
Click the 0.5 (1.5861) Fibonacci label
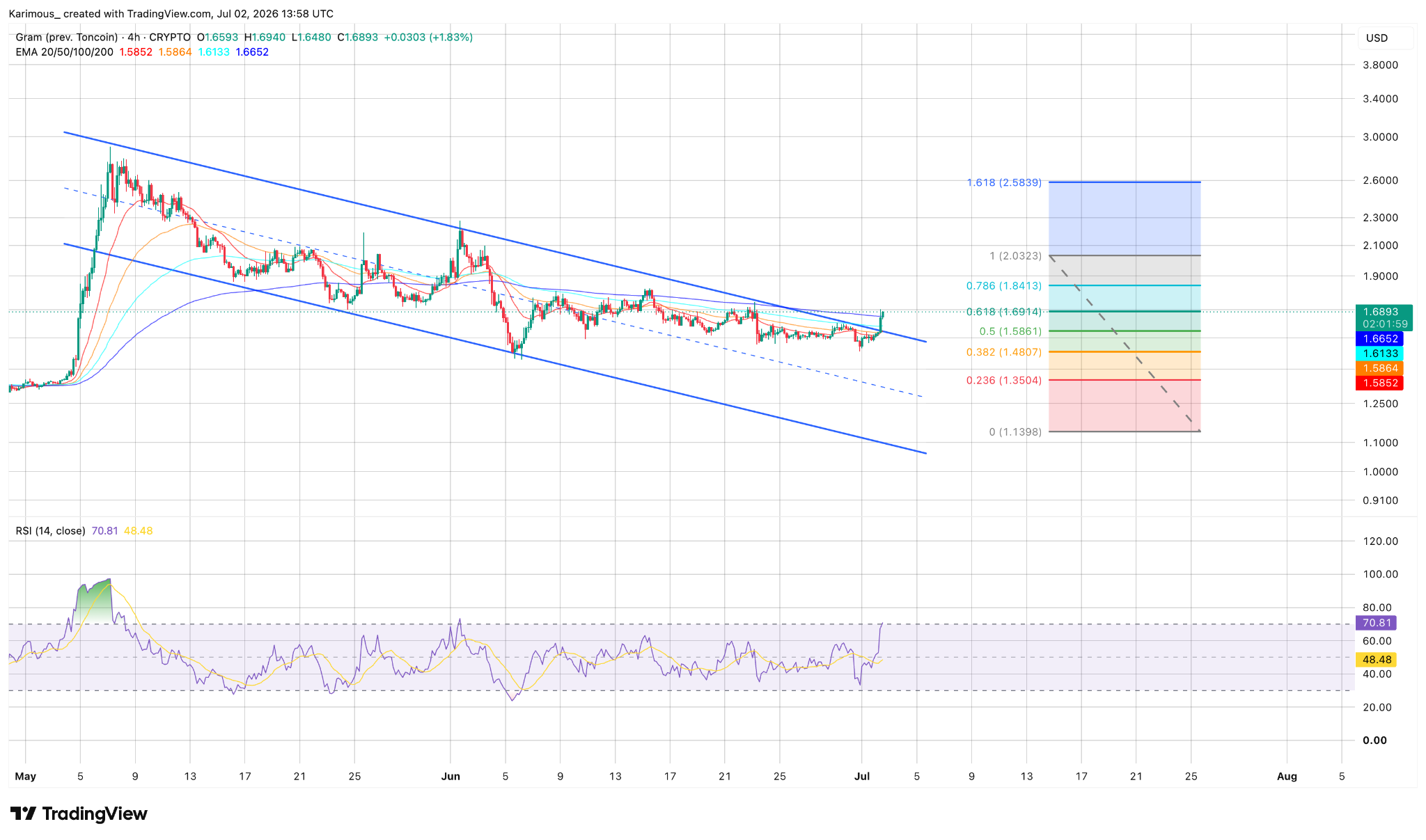(1010, 332)
